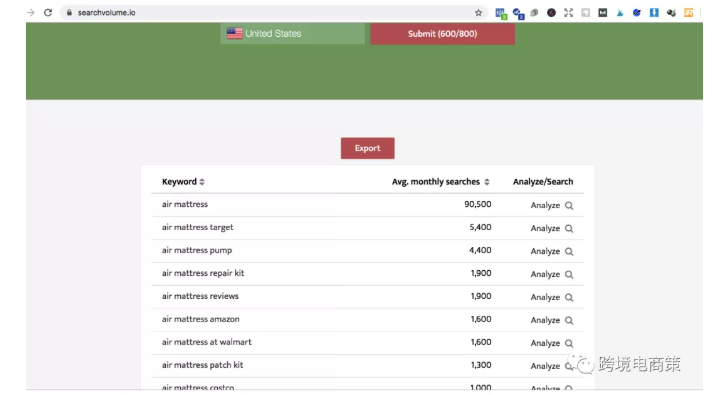Image resolution: width=721 pixels, height=395 pixels.
Task: Click the dark round extension with red mark
Action: 551,12
